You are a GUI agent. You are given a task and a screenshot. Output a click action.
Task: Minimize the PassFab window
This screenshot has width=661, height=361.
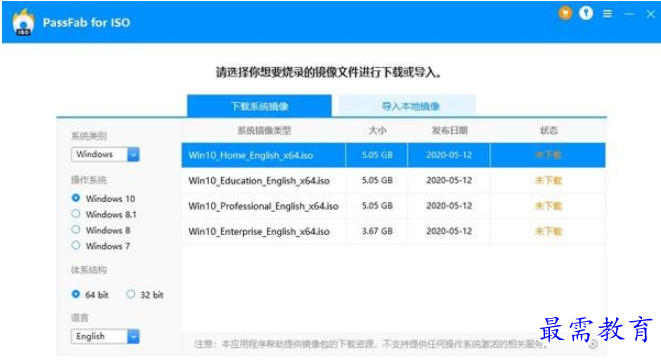[x=629, y=14]
